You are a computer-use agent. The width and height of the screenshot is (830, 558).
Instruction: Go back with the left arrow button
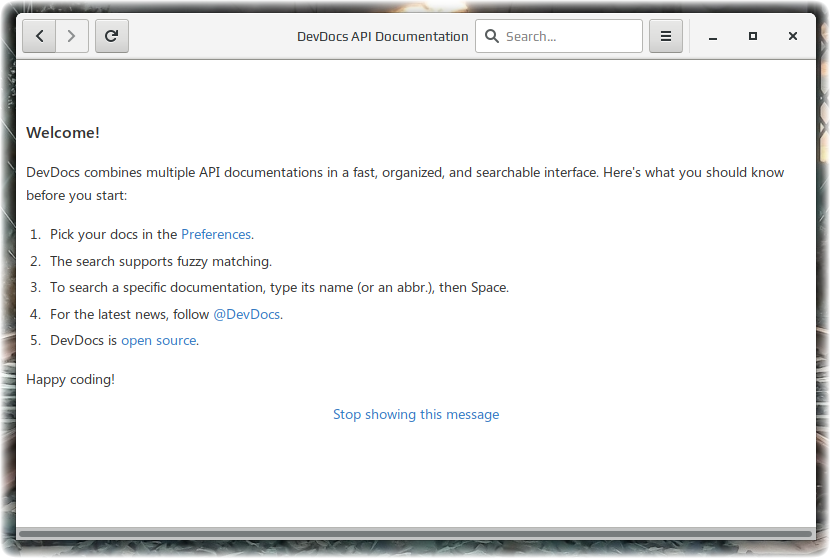pos(39,36)
